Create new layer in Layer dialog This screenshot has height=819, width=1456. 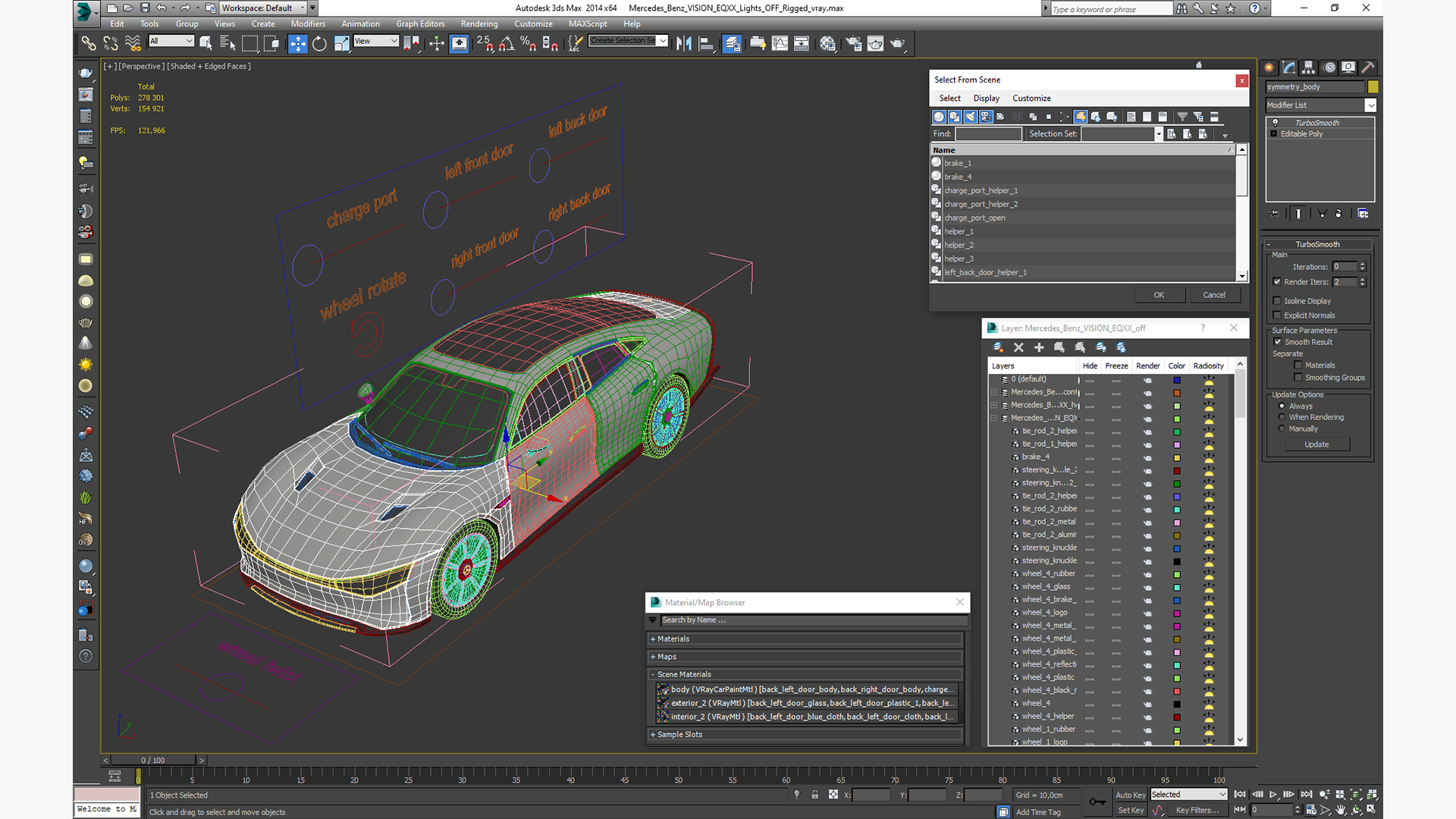[x=998, y=347]
